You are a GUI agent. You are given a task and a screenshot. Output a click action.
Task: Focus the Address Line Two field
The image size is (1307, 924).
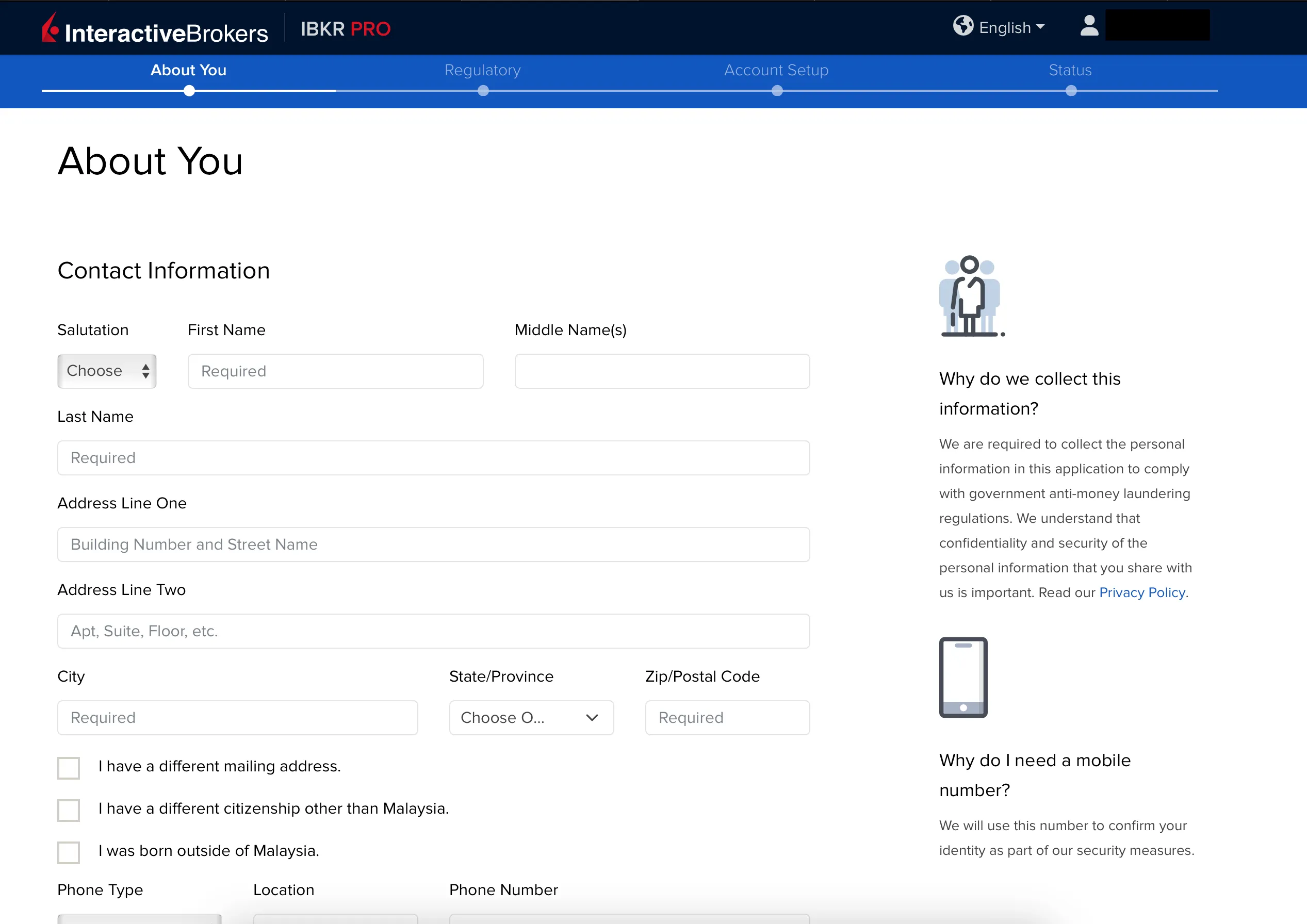tap(433, 631)
